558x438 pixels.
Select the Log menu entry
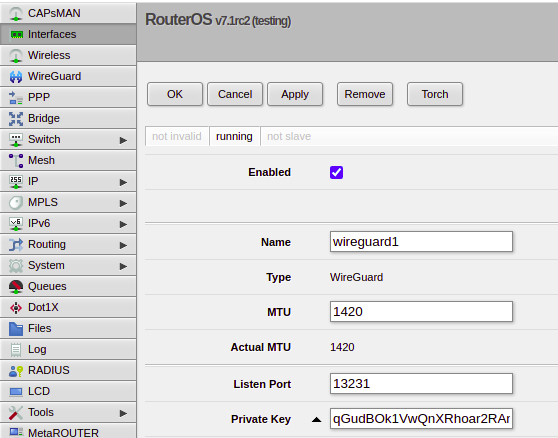(68, 349)
